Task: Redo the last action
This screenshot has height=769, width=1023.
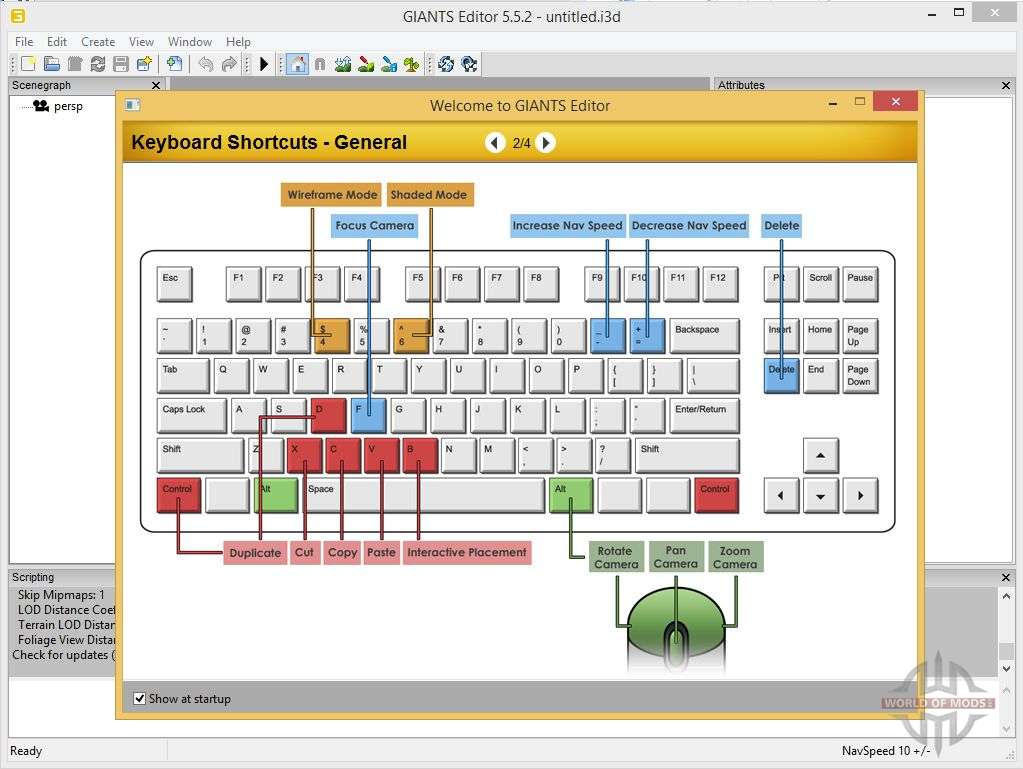Action: click(229, 64)
